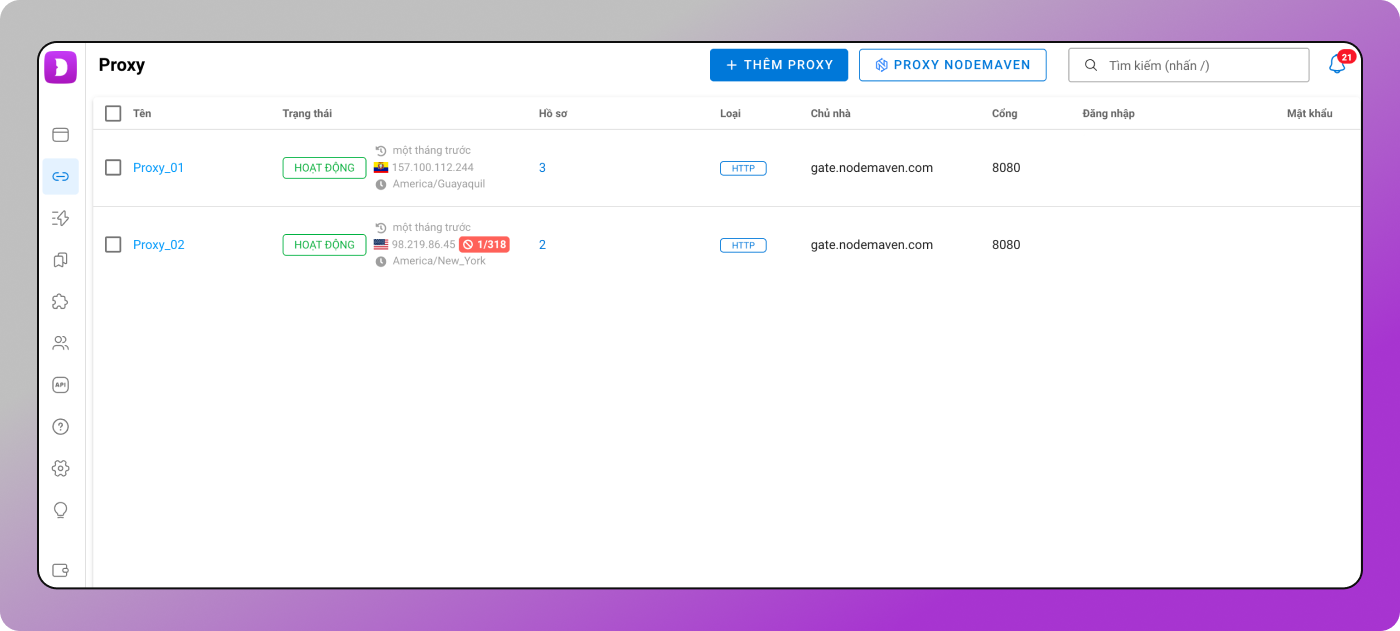1400x631 pixels.
Task: Open the wallet icon in the sidebar
Action: pyautogui.click(x=60, y=570)
